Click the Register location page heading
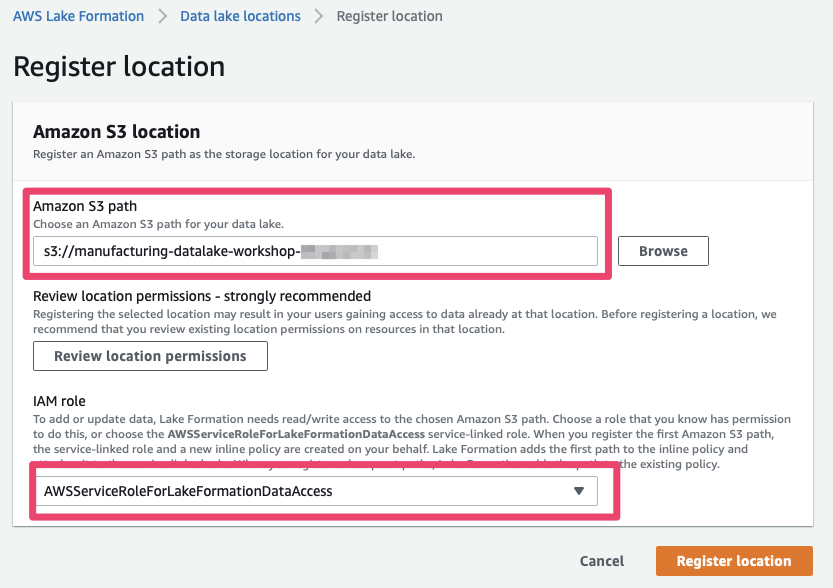Viewport: 833px width, 588px height. (x=119, y=67)
